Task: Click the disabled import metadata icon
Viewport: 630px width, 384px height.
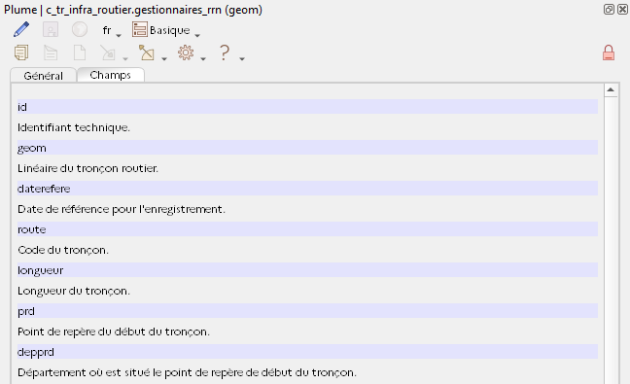Action: tap(108, 53)
